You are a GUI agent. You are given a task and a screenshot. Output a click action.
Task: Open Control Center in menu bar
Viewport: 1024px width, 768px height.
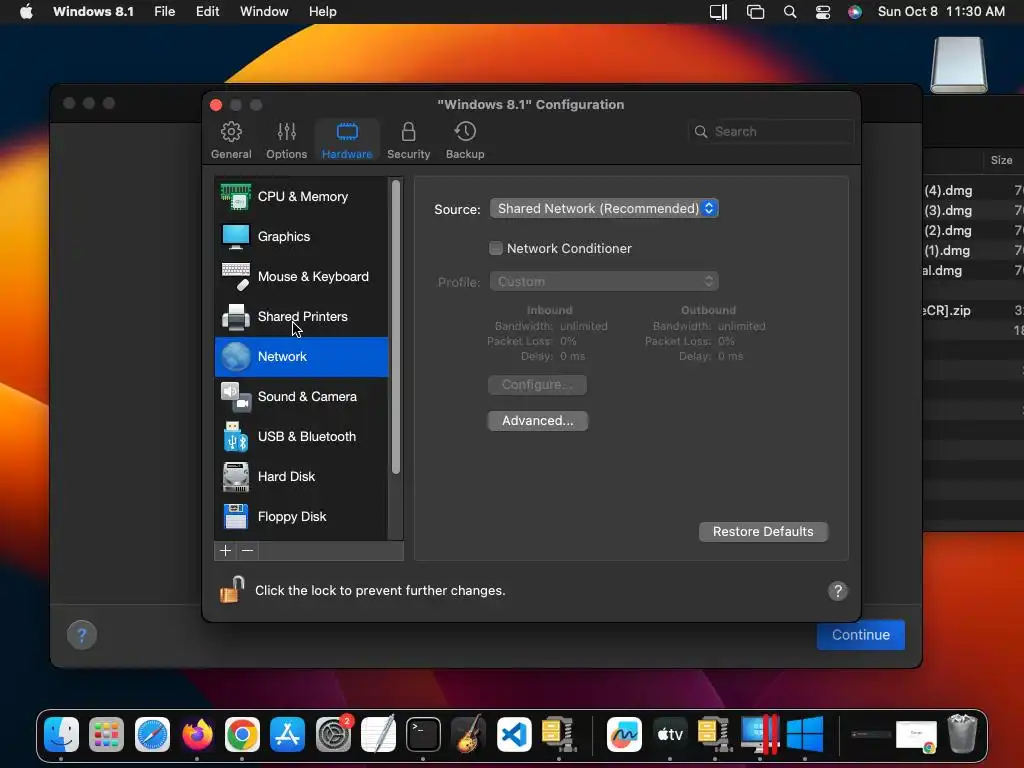pos(823,12)
